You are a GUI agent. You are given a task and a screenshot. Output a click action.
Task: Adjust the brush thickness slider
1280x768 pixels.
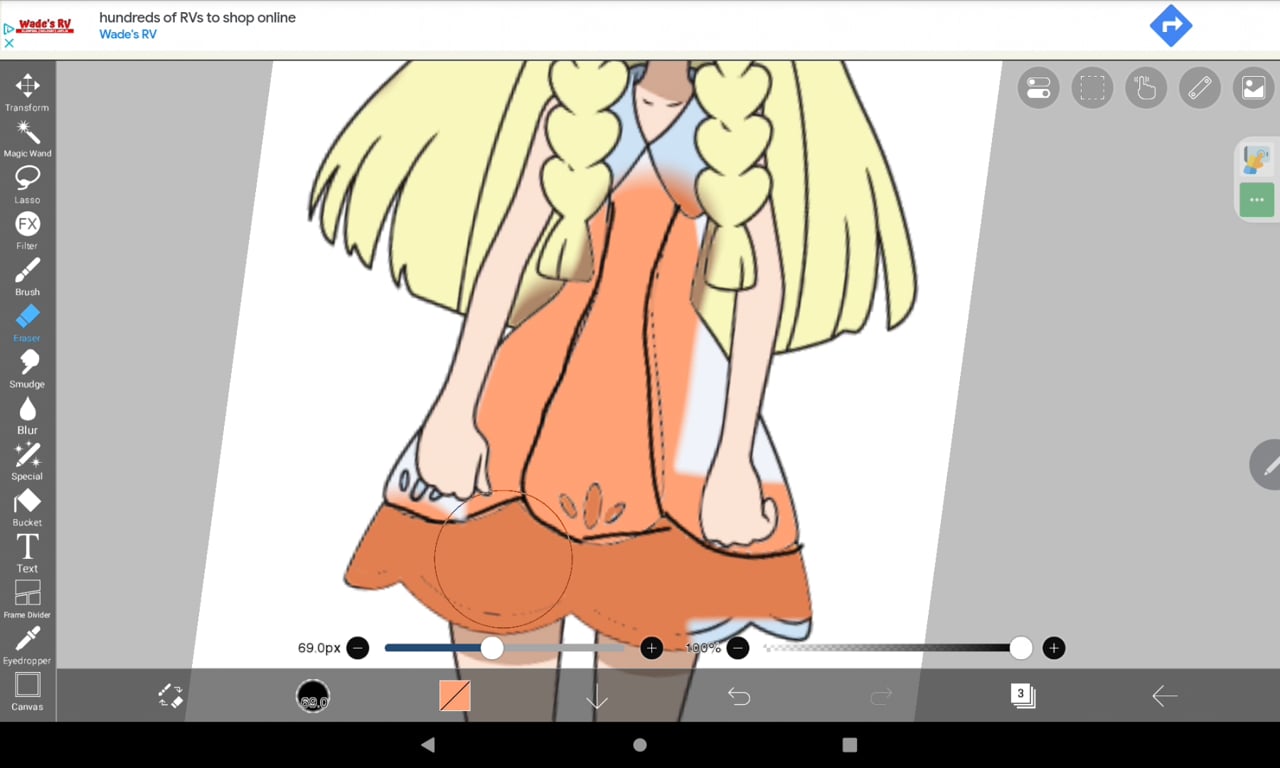[505, 648]
